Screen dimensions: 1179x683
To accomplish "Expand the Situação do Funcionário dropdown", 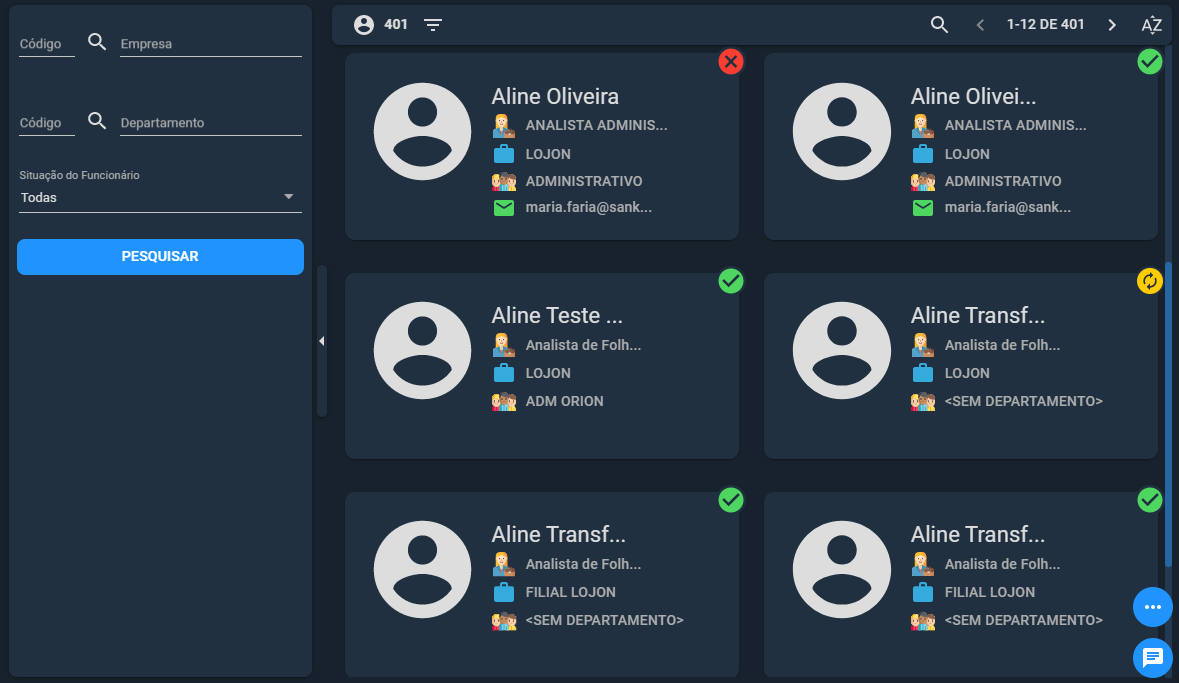I will pos(160,197).
